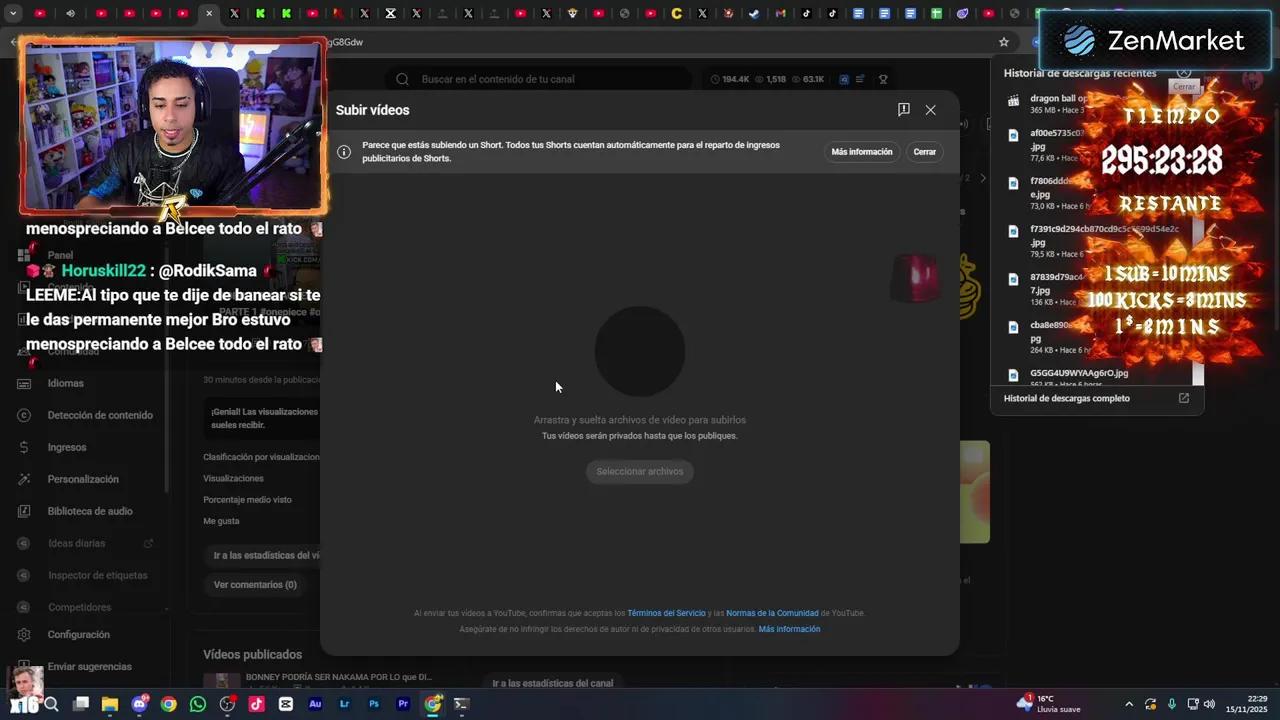Open CapCut from taskbar
This screenshot has width=1280, height=720.
tap(286, 704)
